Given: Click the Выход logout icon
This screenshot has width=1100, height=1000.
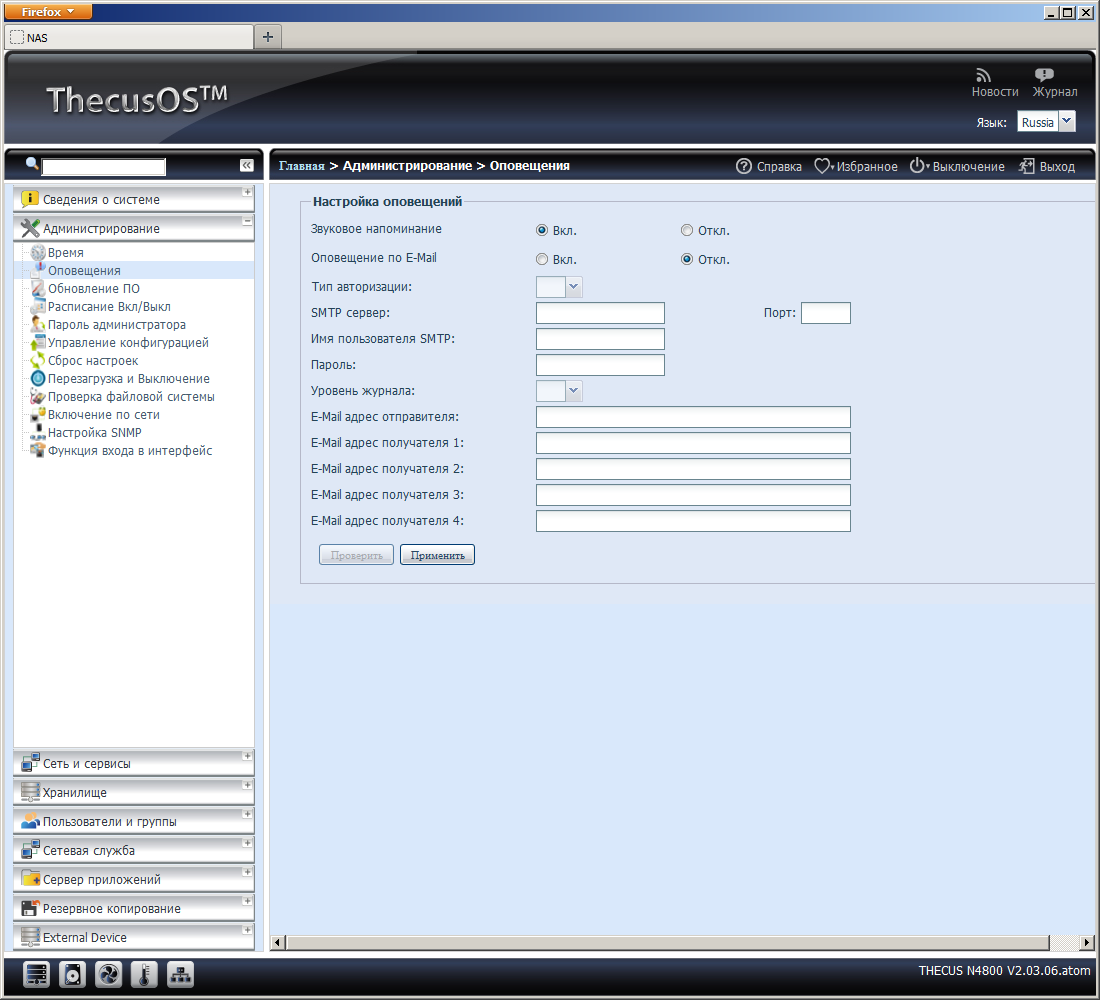Looking at the screenshot, I should point(1026,166).
